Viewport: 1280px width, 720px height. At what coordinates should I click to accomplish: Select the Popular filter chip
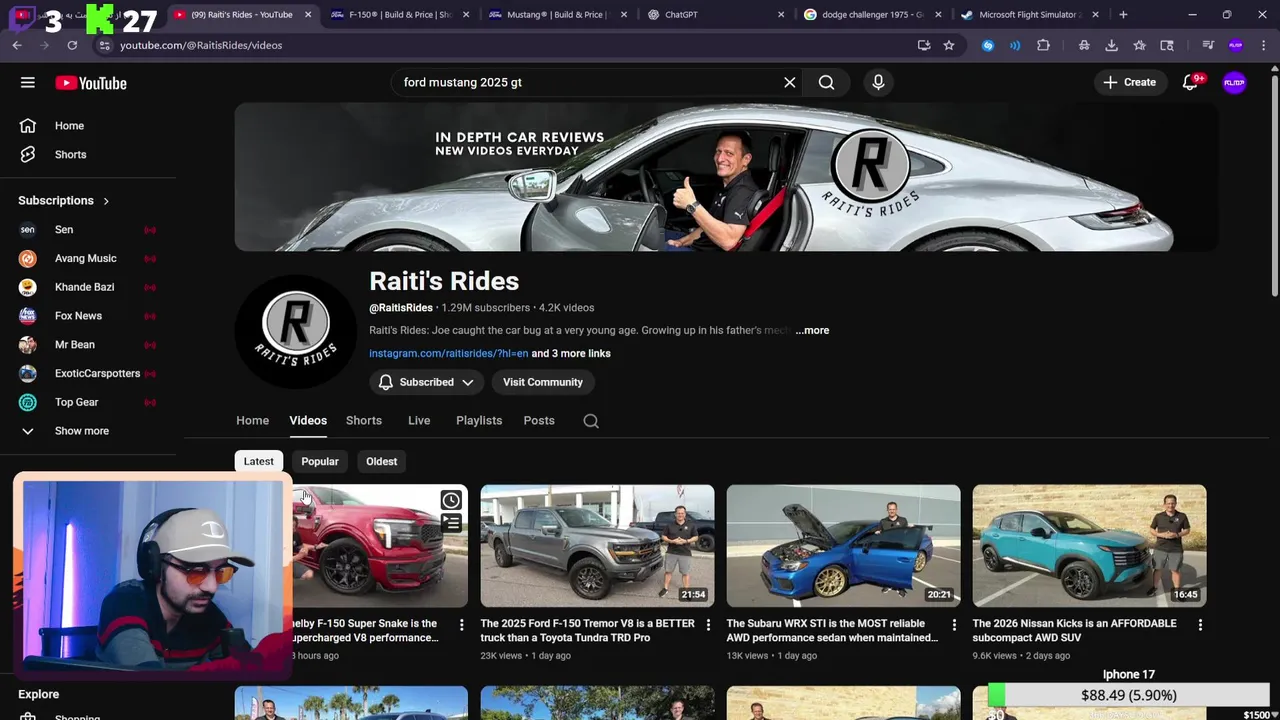[x=320, y=461]
